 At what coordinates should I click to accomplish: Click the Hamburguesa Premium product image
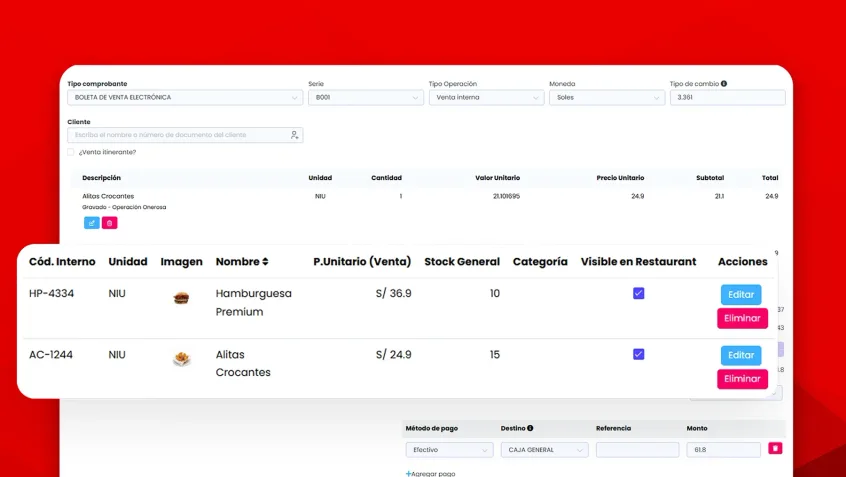pyautogui.click(x=181, y=297)
